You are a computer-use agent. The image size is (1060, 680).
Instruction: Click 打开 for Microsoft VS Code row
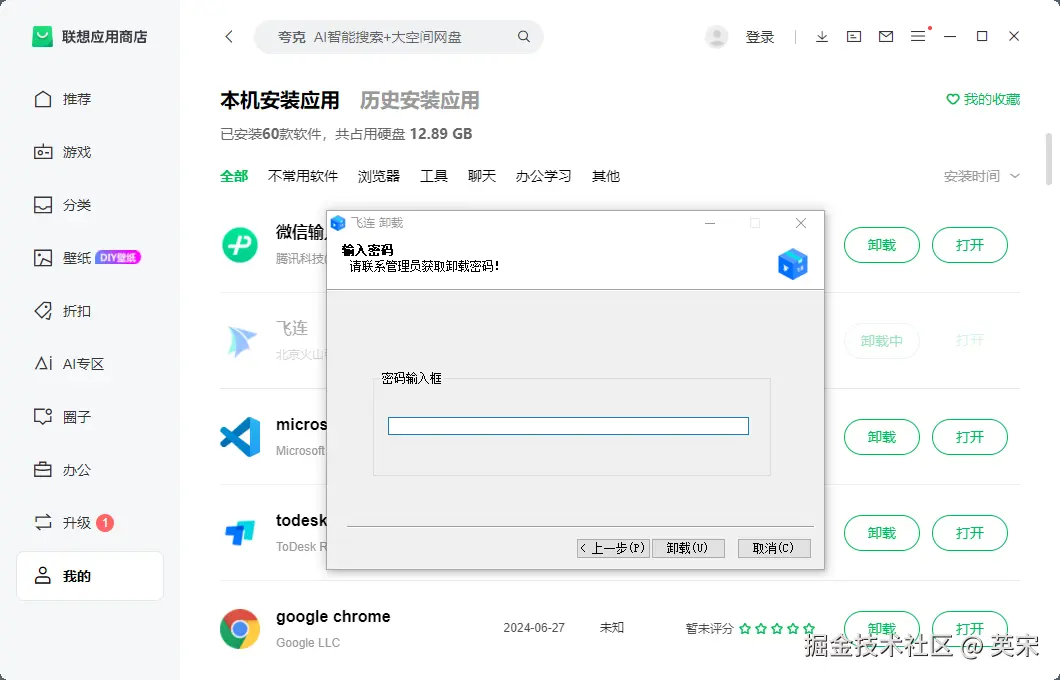click(969, 437)
